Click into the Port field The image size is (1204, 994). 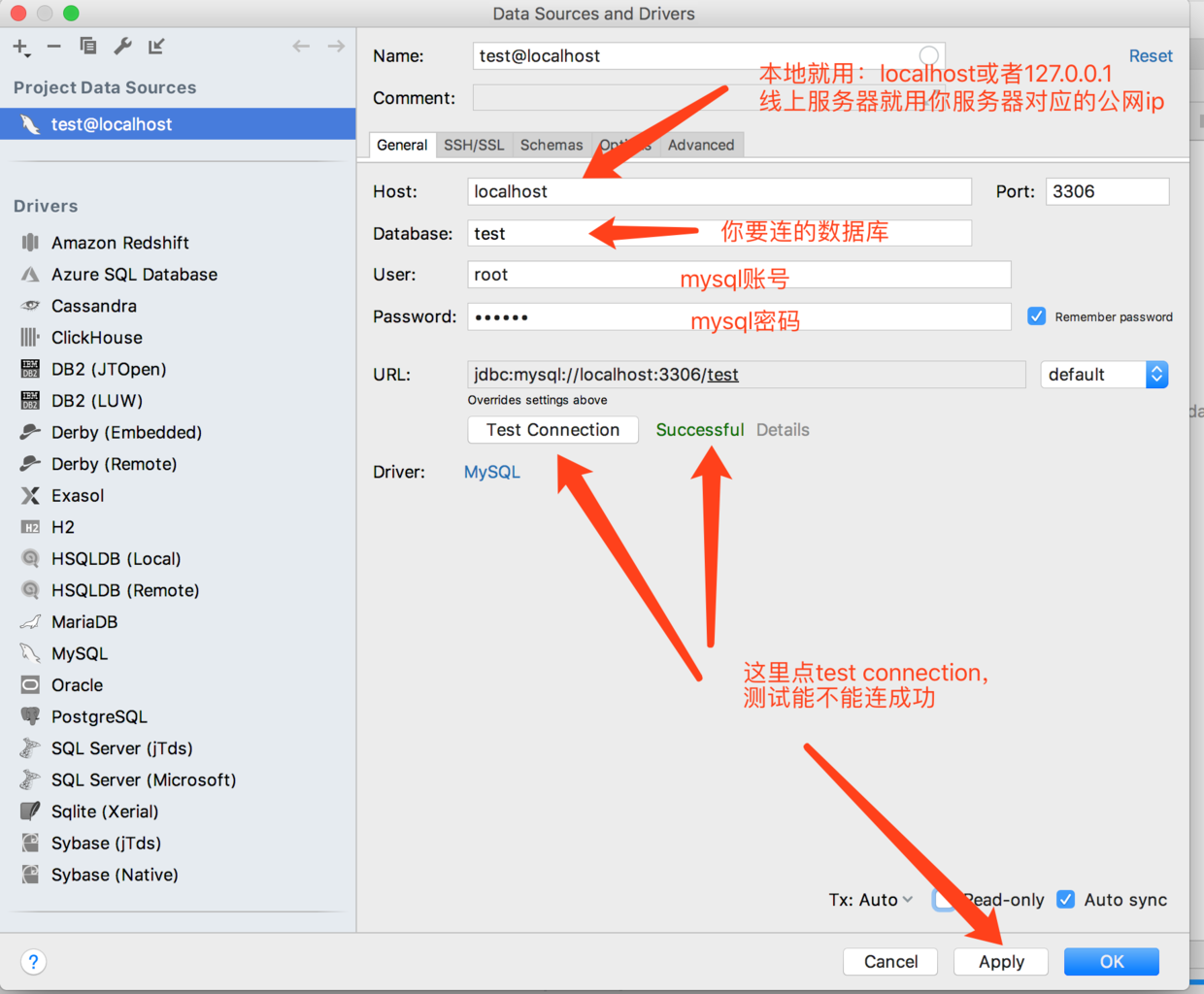point(1107,191)
